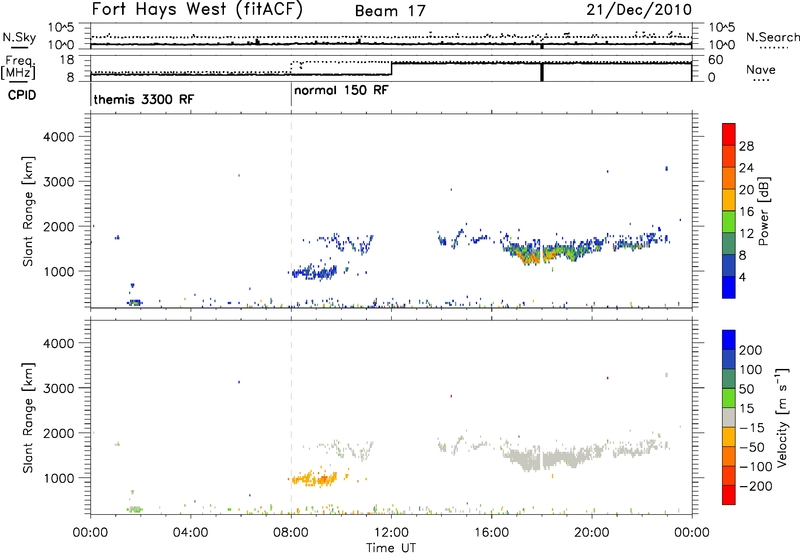Viewport: 800px width, 554px height.
Task: Click the "N.Search" legend label
Action: (772, 37)
